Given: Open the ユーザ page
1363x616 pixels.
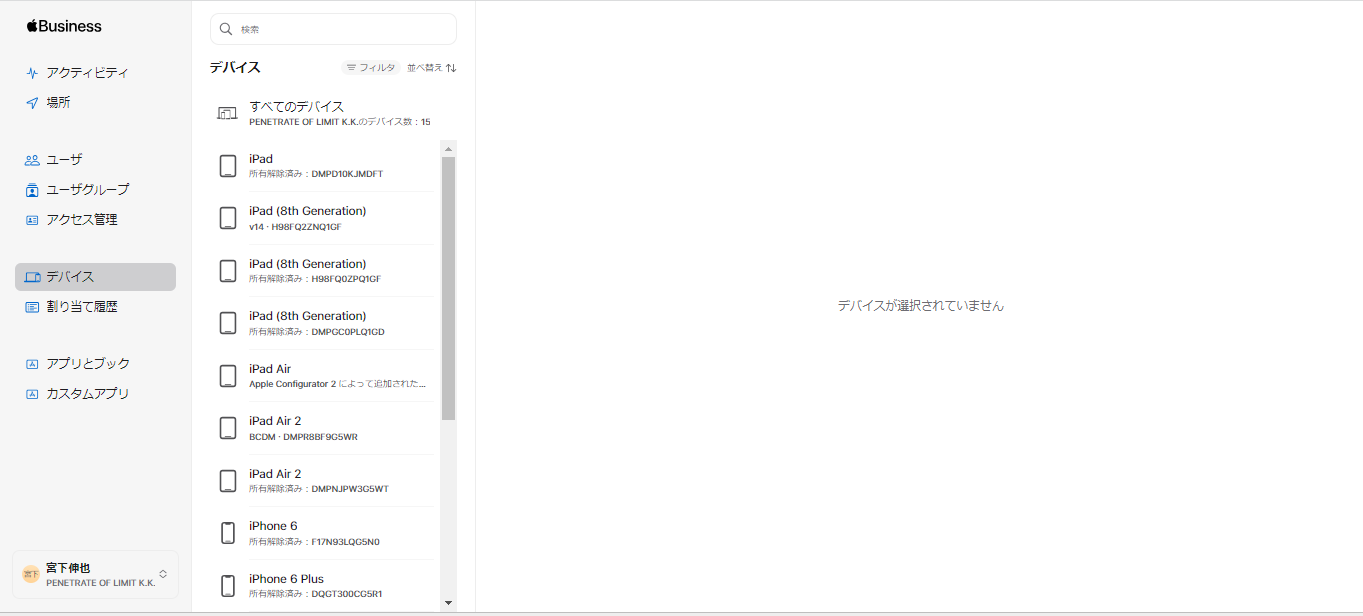Looking at the screenshot, I should (x=95, y=160).
